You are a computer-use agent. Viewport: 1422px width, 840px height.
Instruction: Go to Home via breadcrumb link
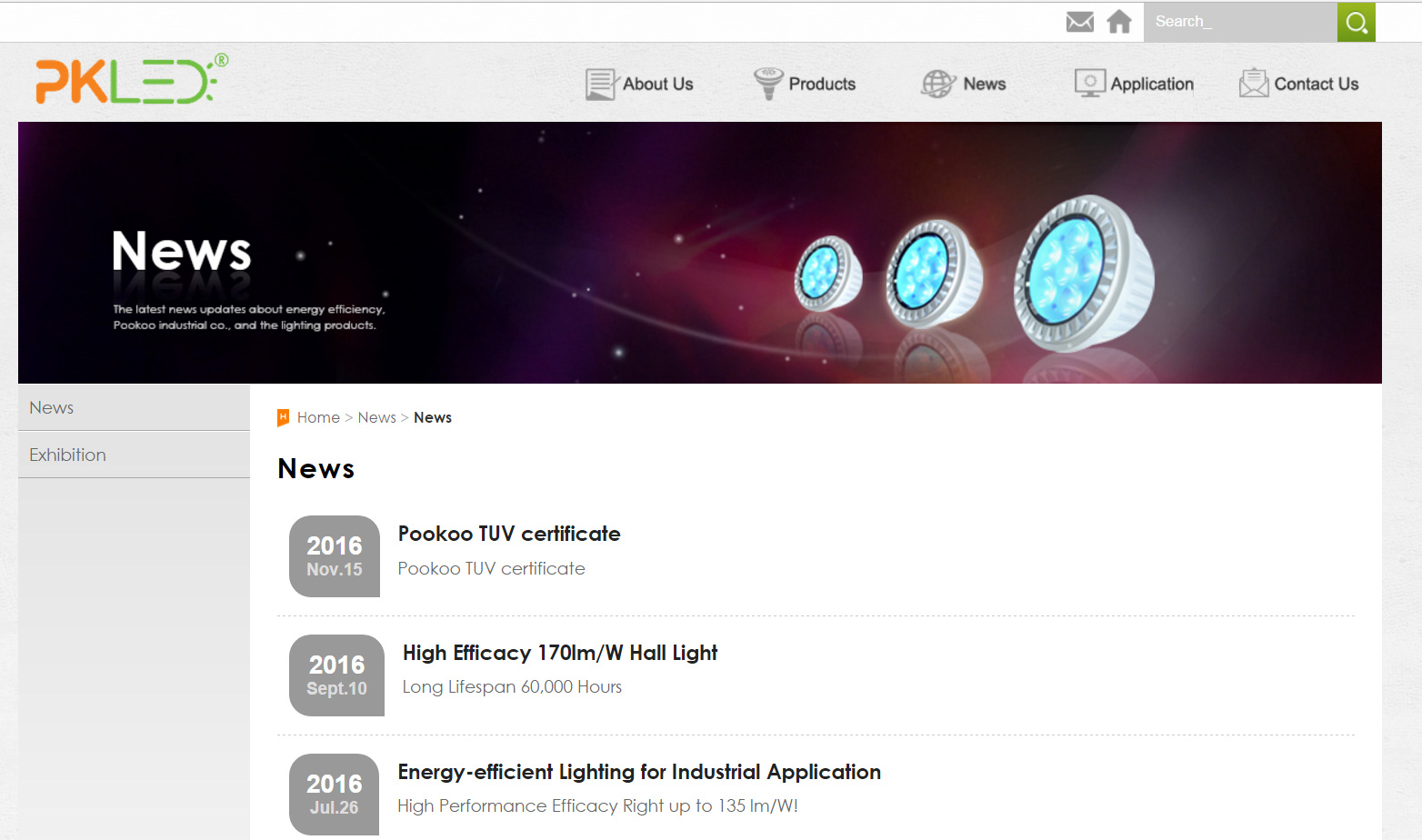pos(318,417)
